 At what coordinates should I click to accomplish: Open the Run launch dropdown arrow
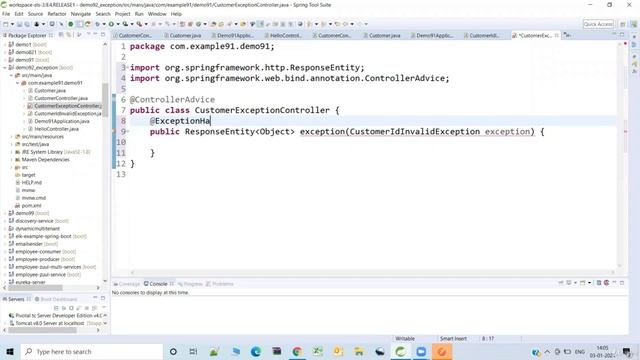[118, 24]
